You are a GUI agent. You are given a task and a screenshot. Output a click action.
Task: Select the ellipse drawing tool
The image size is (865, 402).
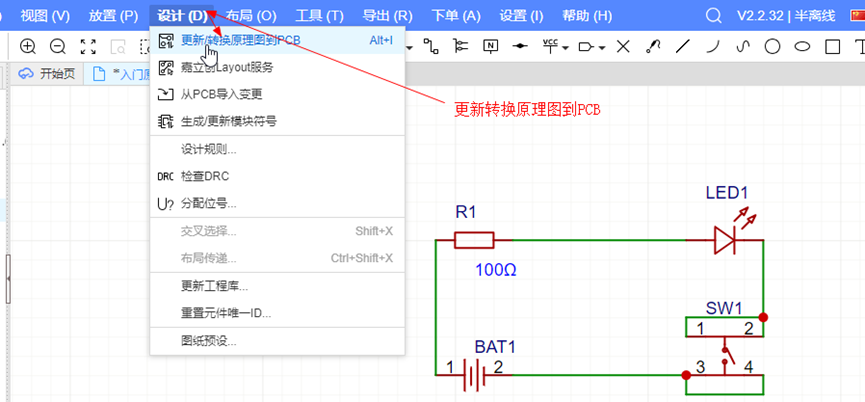pos(803,47)
